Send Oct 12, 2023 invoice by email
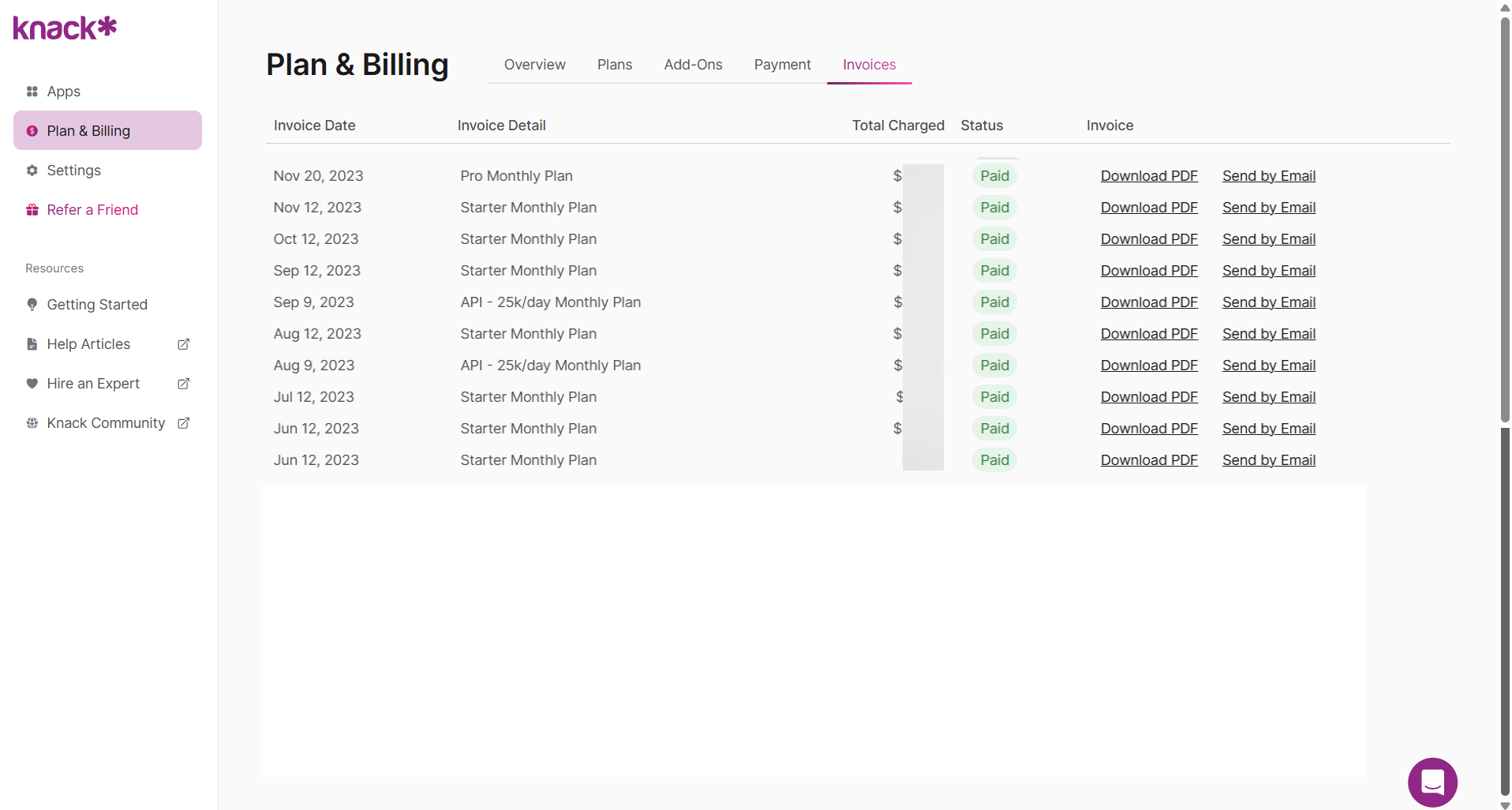The width and height of the screenshot is (1512, 810). coord(1269,239)
